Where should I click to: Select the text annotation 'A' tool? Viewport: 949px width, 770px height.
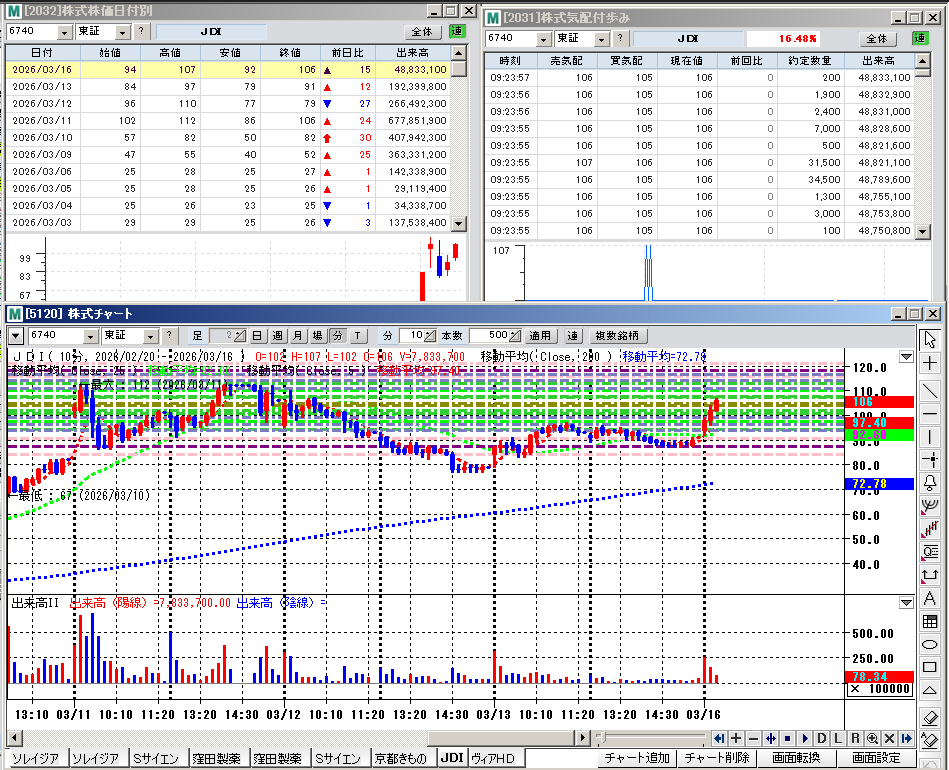point(930,598)
